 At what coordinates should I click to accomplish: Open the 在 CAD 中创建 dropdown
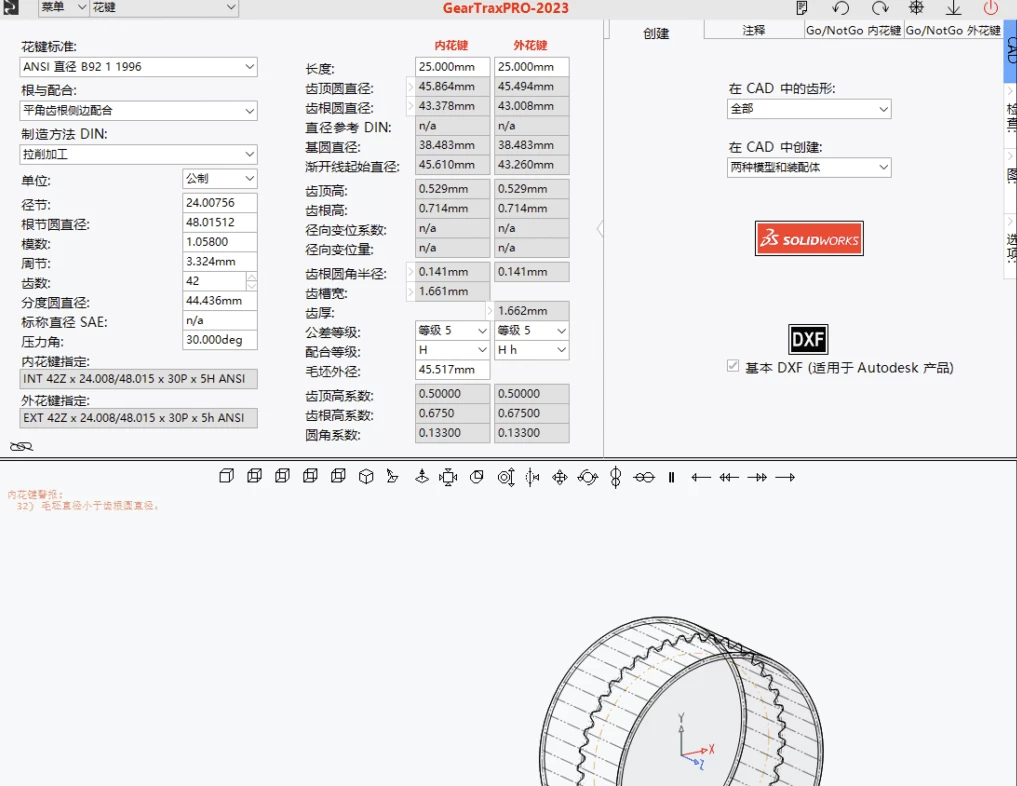coord(809,168)
